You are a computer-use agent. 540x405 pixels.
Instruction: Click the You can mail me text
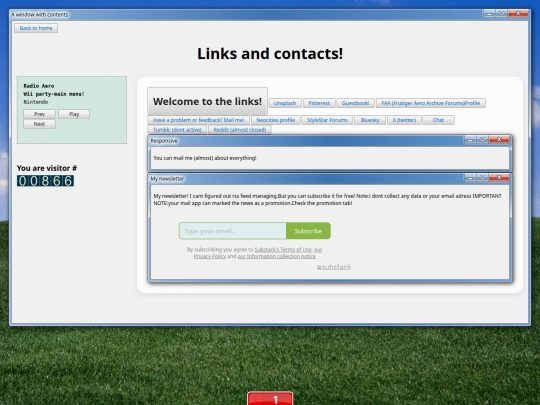[205, 158]
